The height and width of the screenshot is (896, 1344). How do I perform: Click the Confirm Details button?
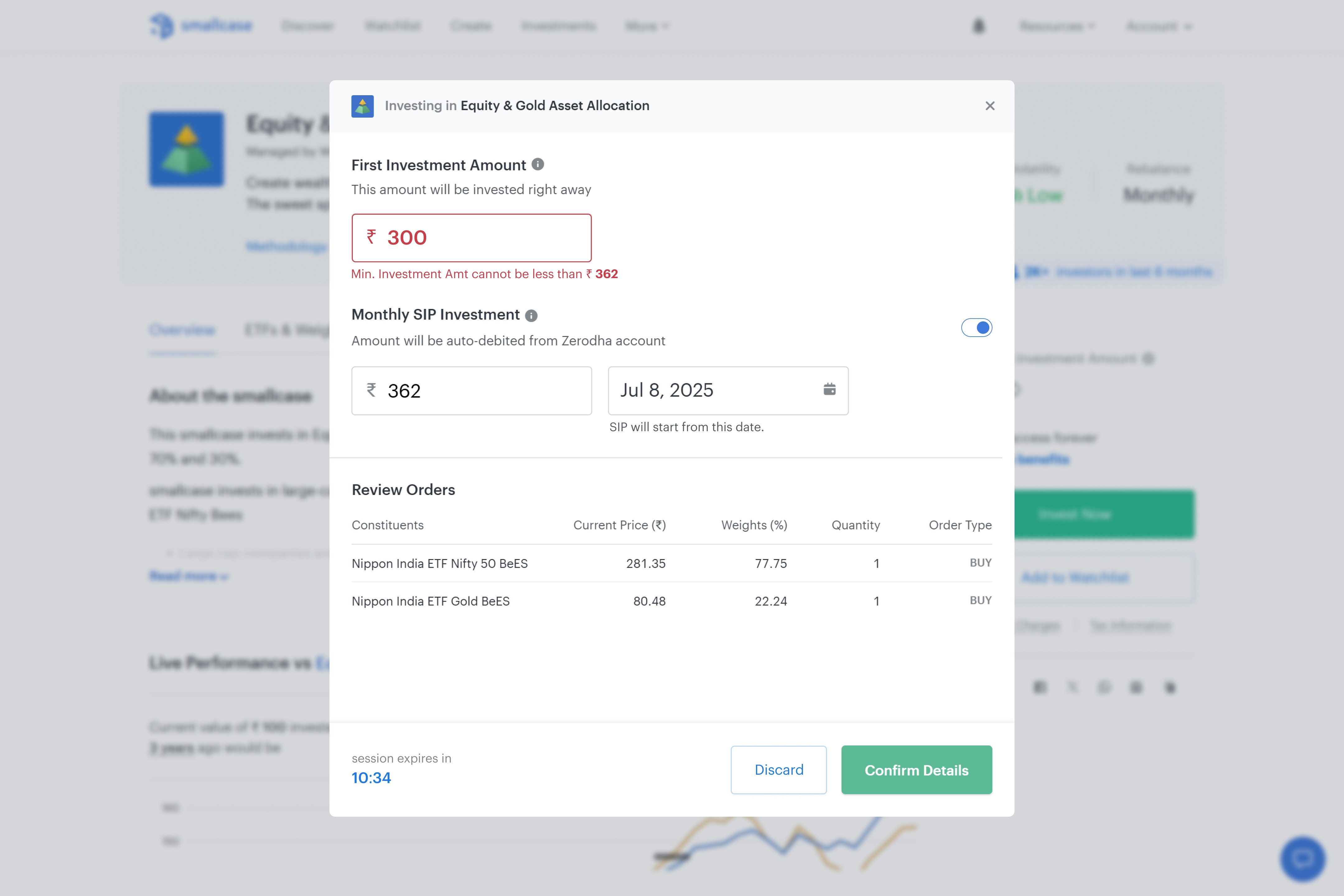(x=916, y=770)
